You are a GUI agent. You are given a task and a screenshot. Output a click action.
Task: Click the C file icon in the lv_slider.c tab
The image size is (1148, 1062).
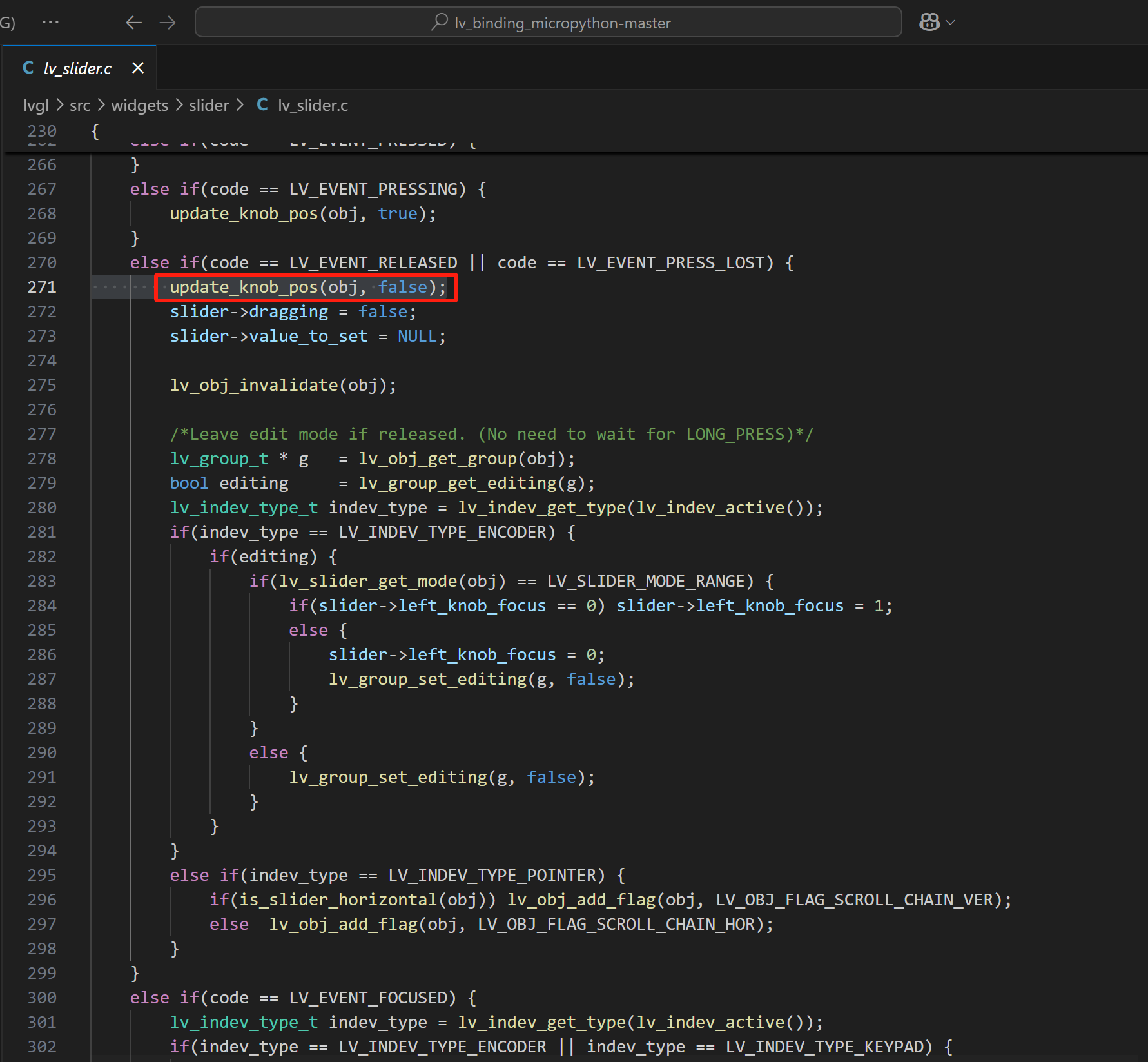(28, 68)
